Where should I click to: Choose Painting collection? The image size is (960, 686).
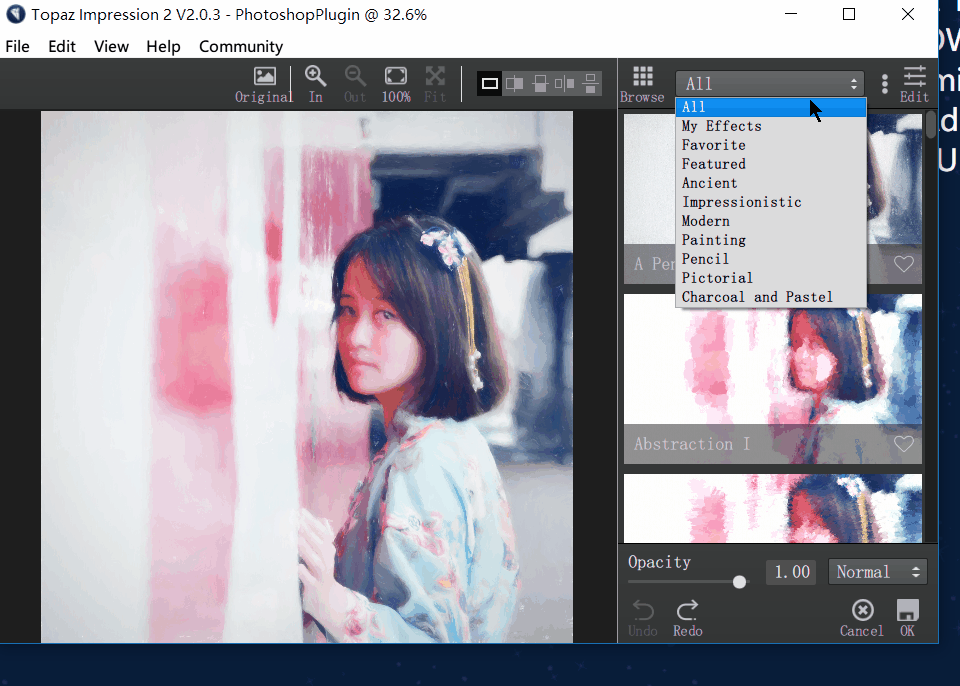[771, 240]
